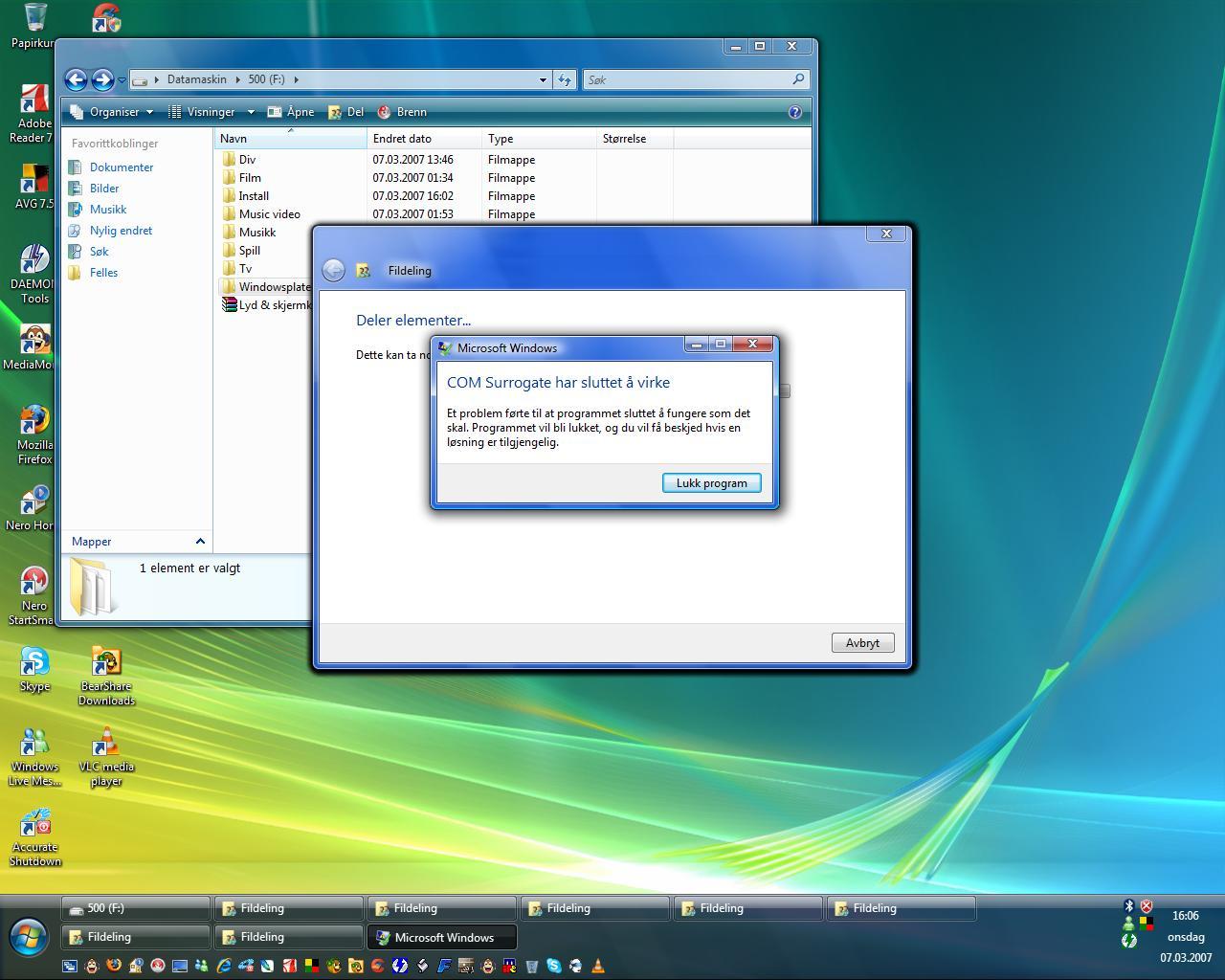Click the red security shield tray icon
This screenshot has width=1225, height=980.
[1147, 905]
